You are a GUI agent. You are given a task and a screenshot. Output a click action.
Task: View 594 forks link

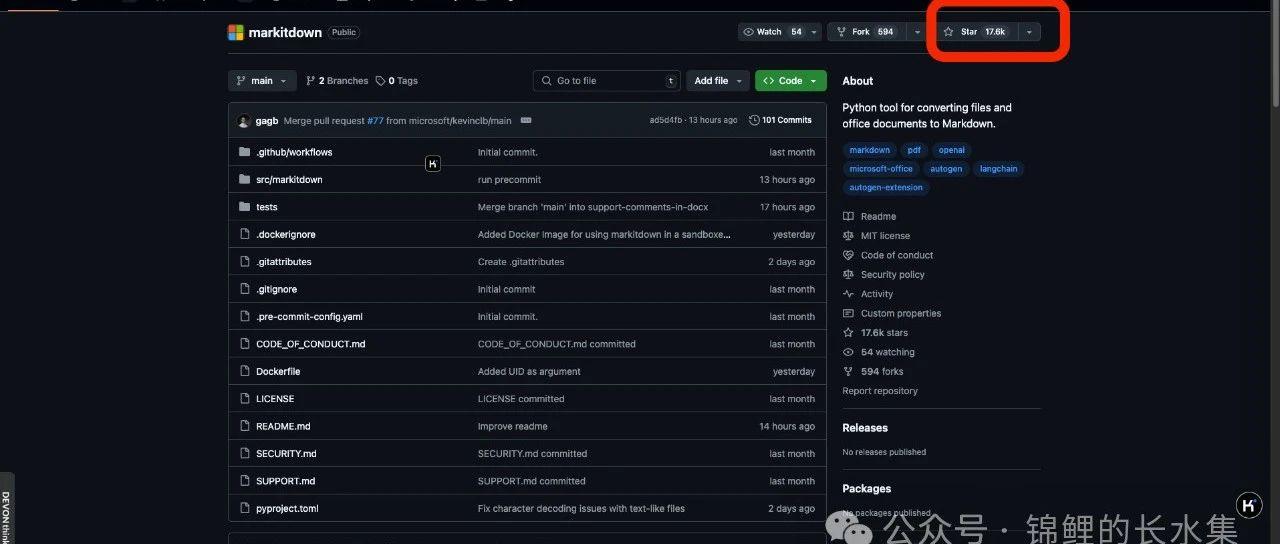[x=874, y=371]
